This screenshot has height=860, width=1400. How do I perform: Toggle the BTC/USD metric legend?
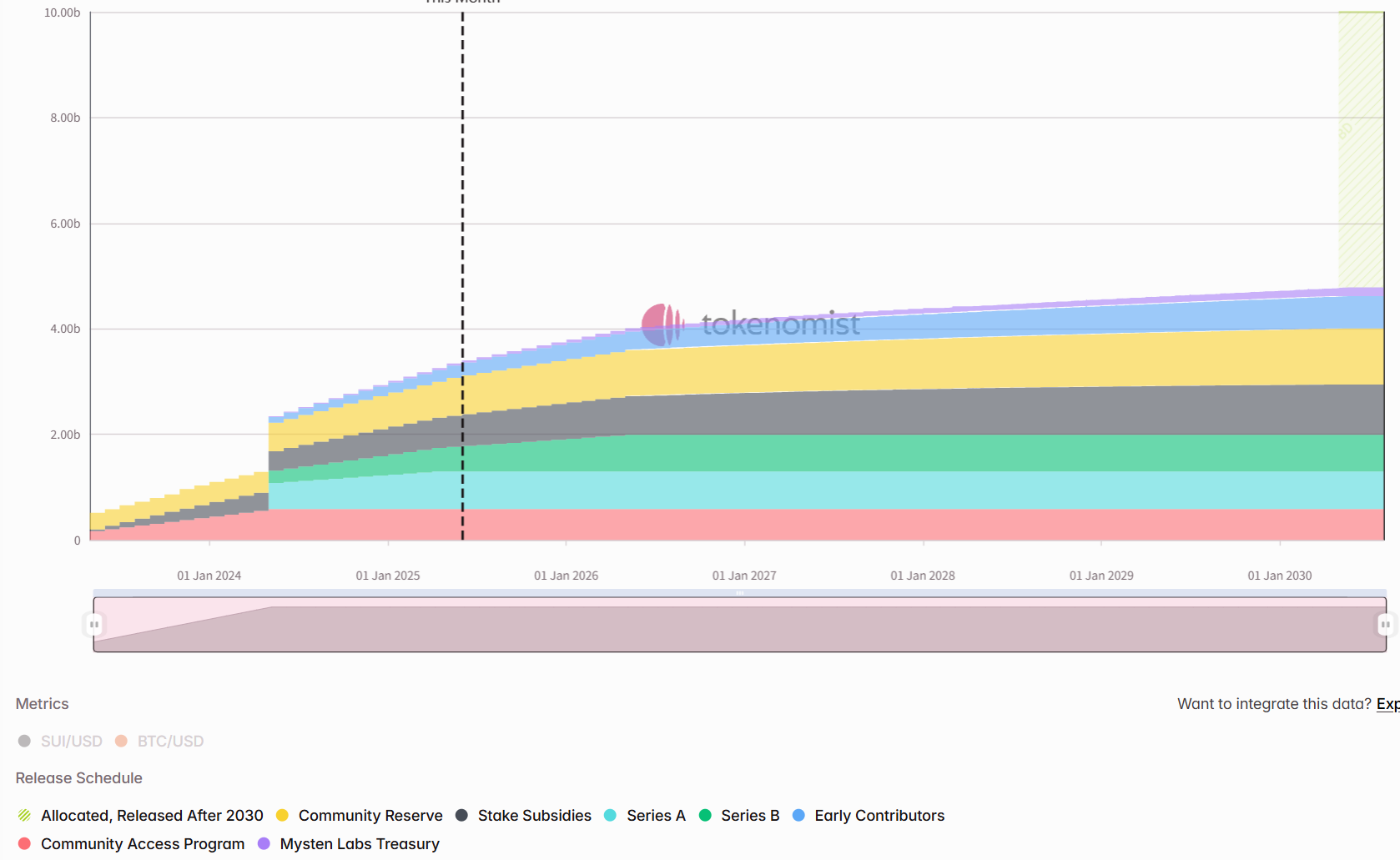tap(159, 741)
